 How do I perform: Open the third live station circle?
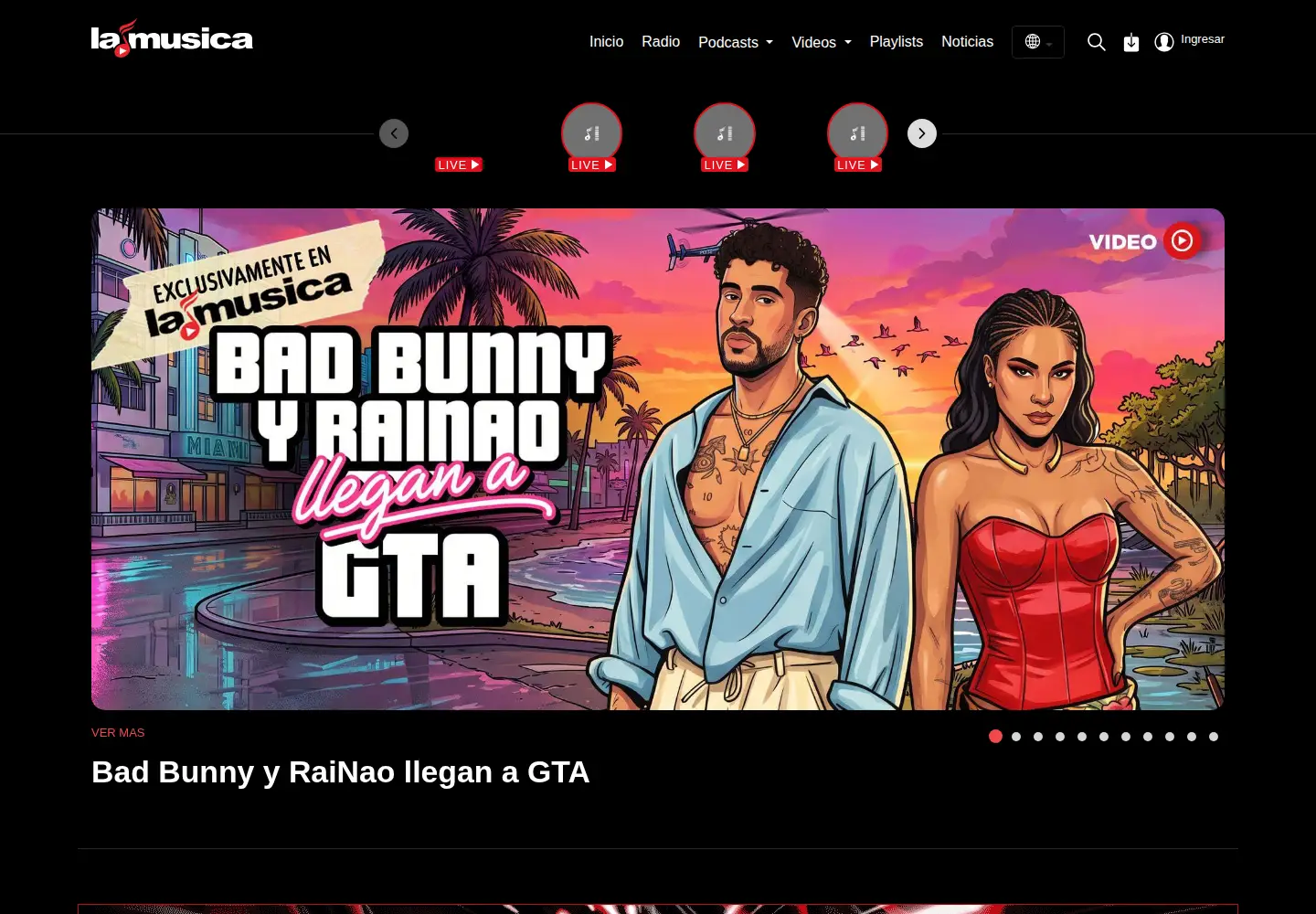tap(725, 133)
